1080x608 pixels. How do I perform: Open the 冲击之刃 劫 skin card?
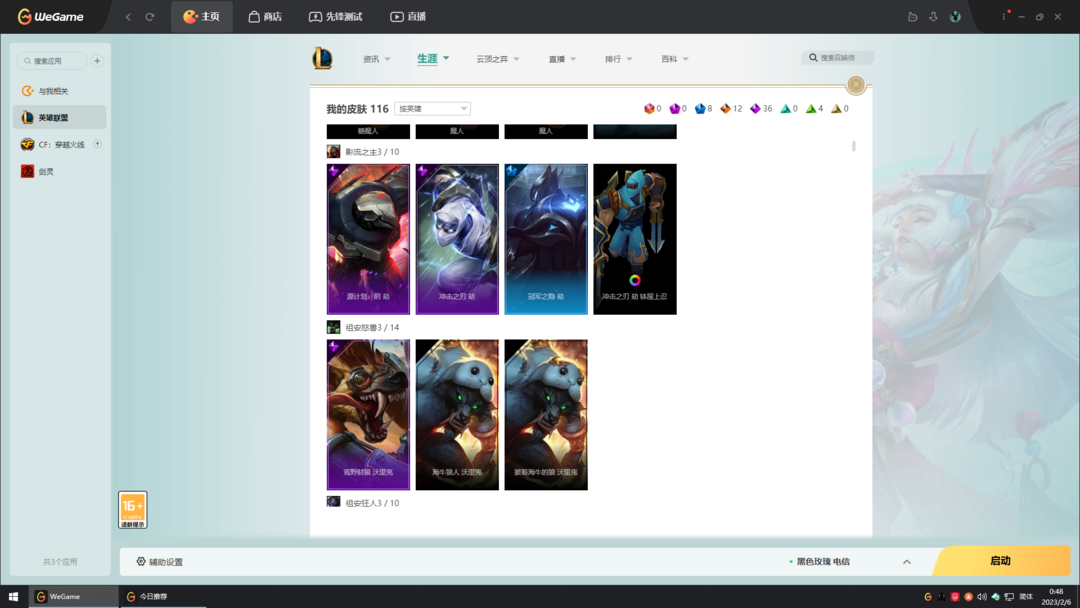[457, 239]
